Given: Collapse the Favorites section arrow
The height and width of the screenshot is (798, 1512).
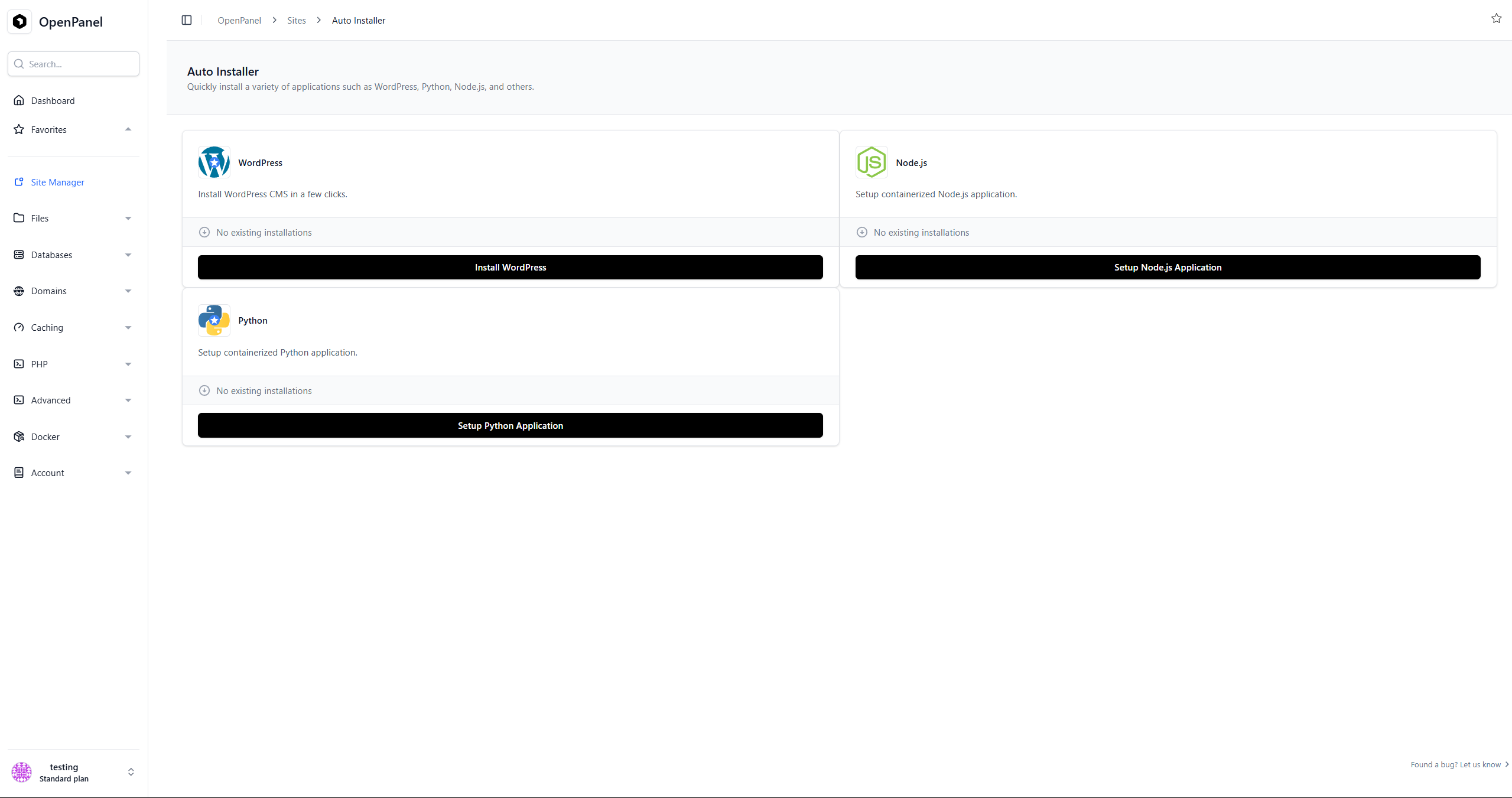Looking at the screenshot, I should point(128,129).
